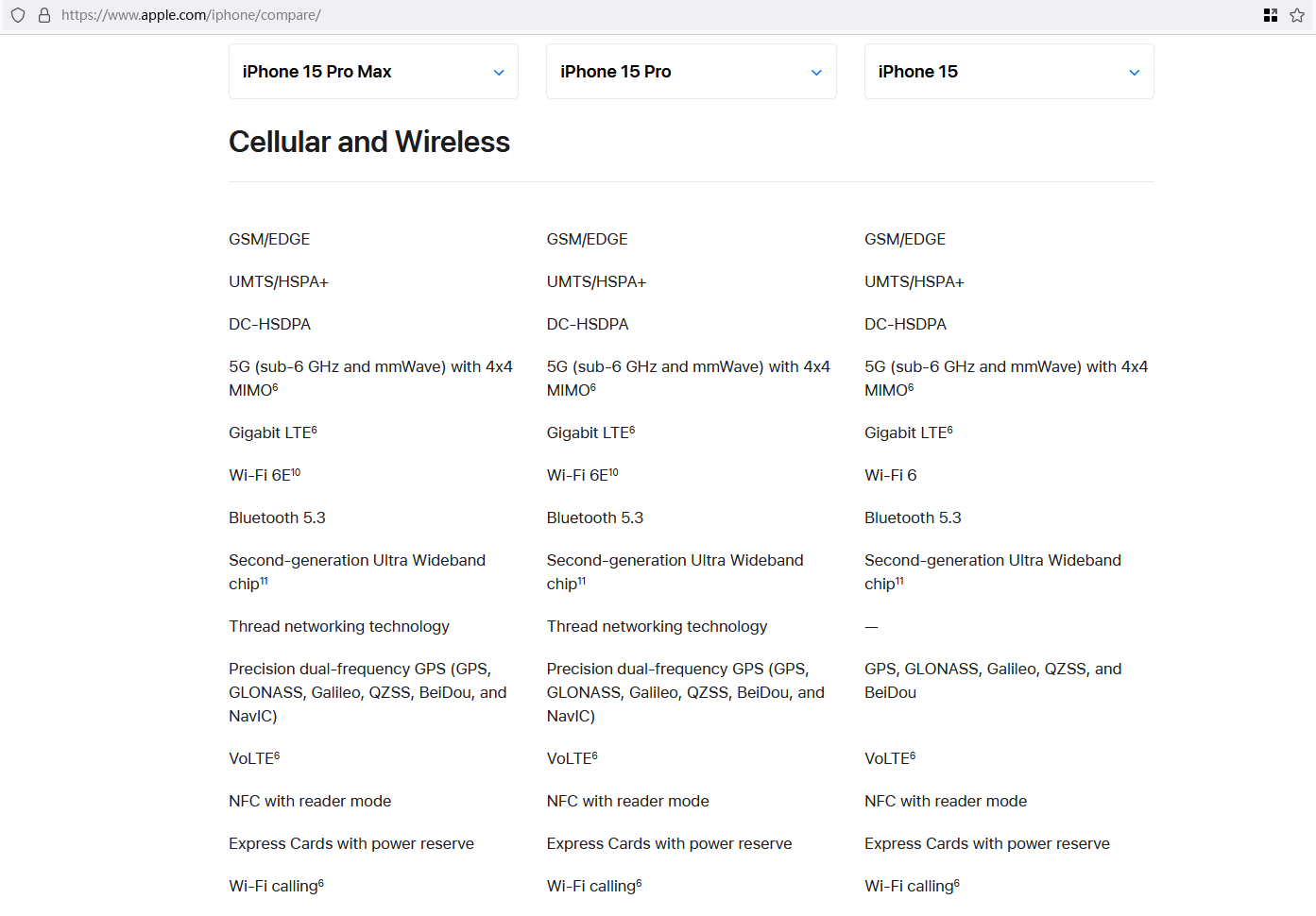Click 'DC-HSDPA' in iPhone 15 Pro column
1316x916 pixels.
(588, 324)
